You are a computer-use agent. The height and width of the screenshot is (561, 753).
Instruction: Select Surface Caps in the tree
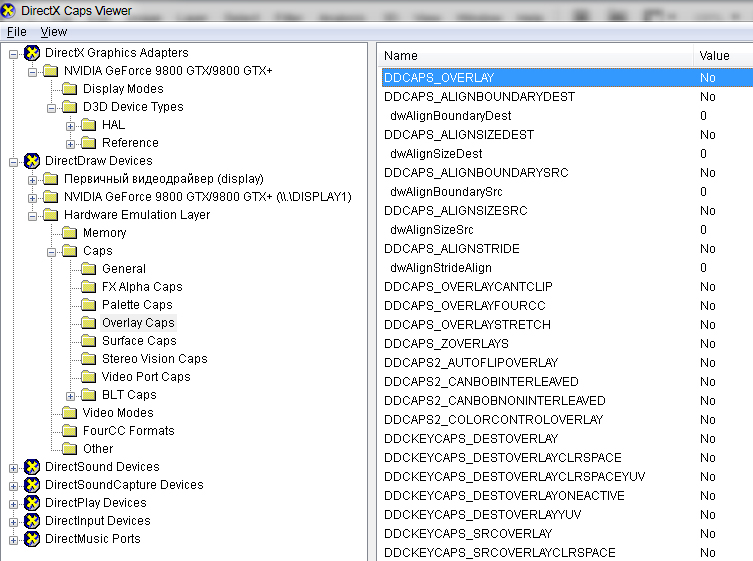coord(138,341)
